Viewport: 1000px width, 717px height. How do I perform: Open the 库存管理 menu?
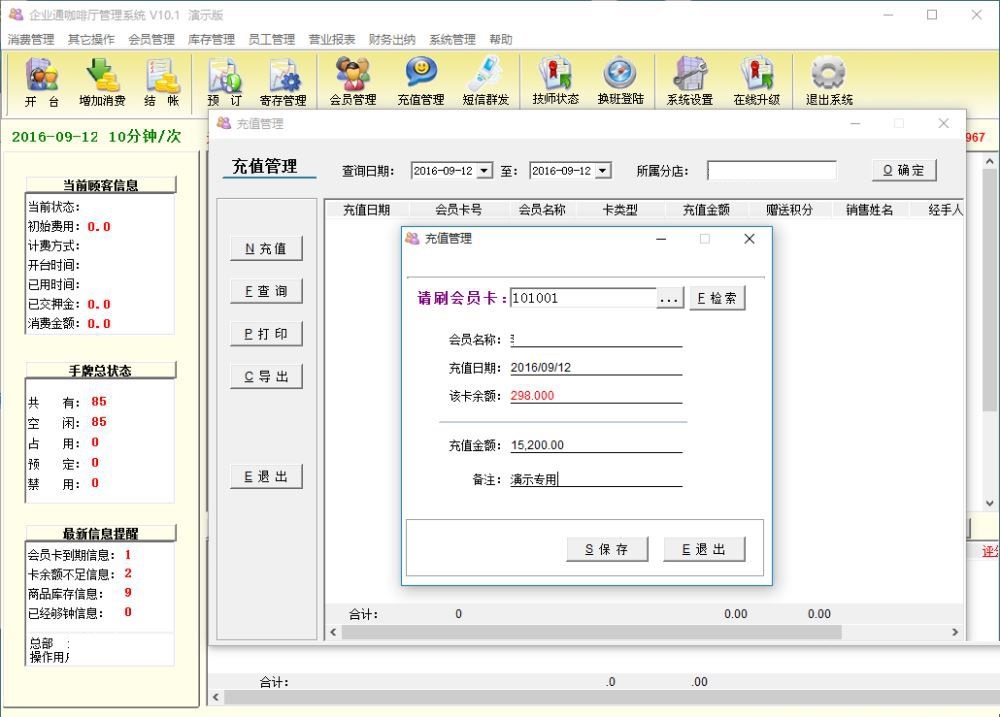coord(211,40)
